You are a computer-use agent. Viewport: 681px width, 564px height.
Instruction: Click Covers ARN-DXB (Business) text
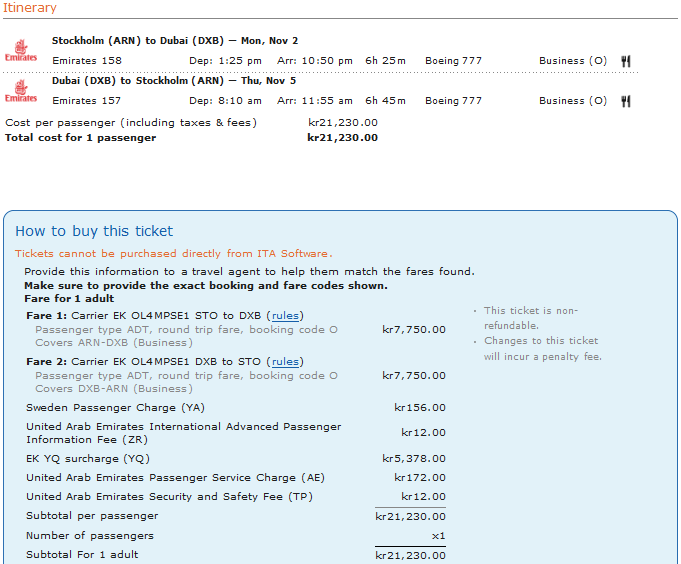[114, 343]
